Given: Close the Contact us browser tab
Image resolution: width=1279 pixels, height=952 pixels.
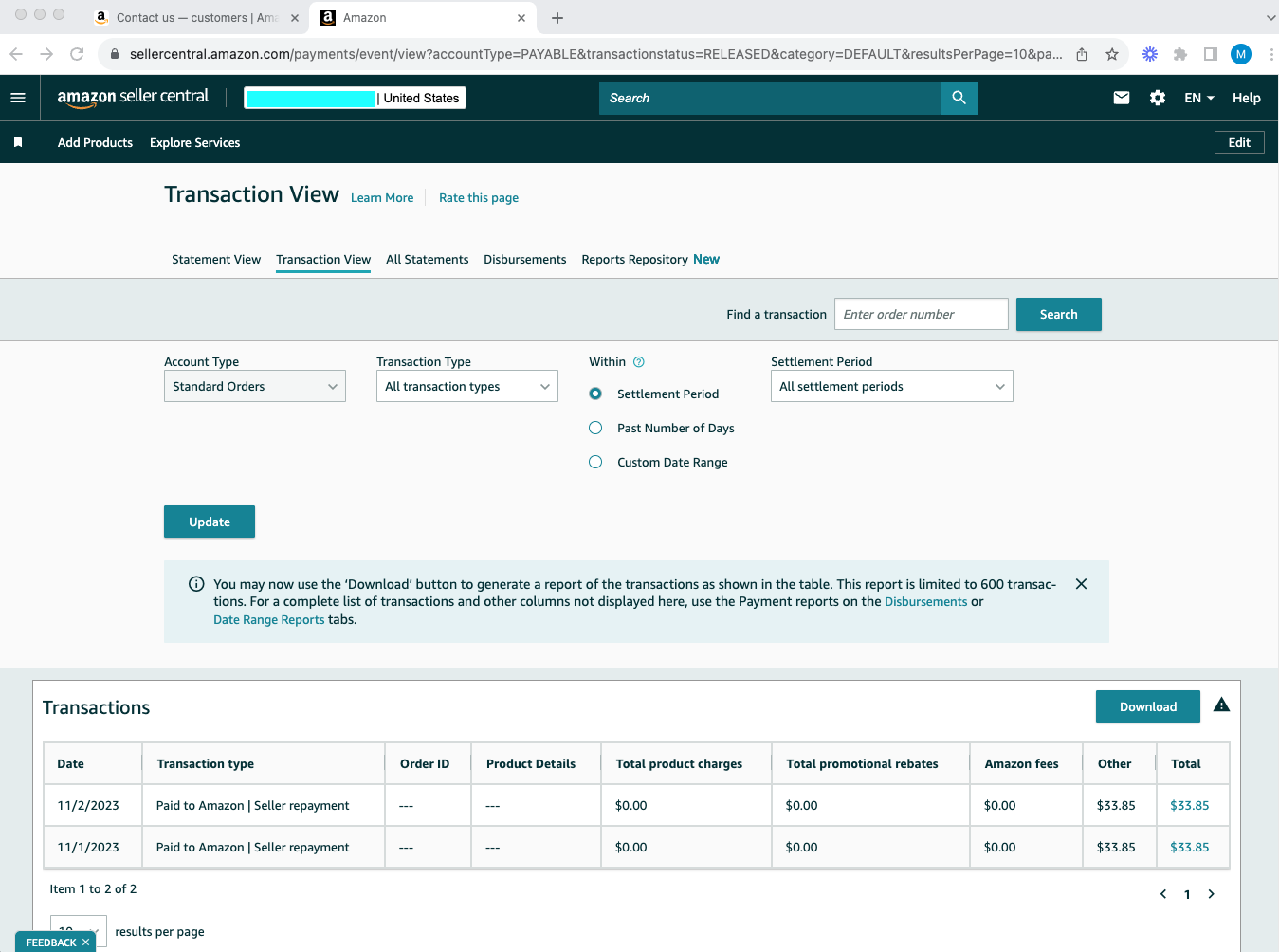Looking at the screenshot, I should [294, 18].
